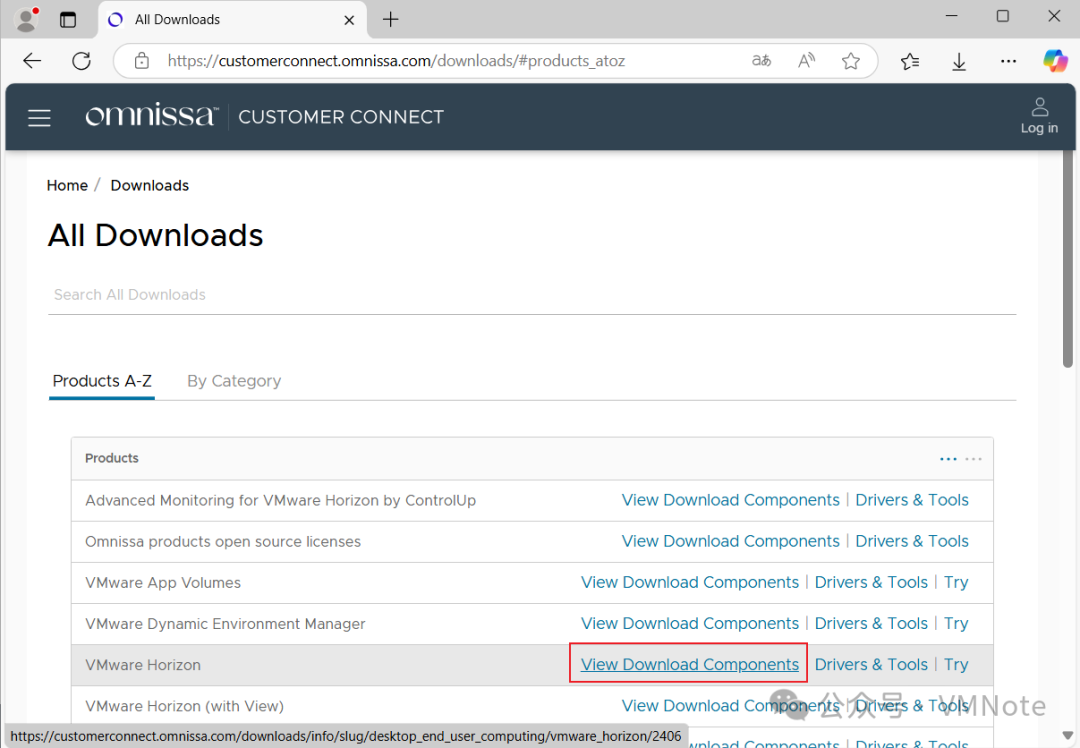Reload the page with refresh icon

tap(81, 61)
